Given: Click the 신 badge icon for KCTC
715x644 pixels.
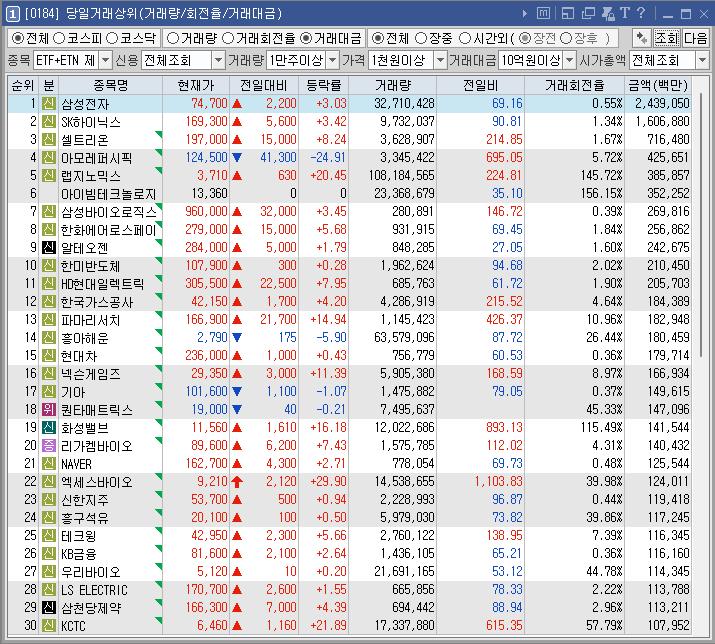Looking at the screenshot, I should coord(49,625).
